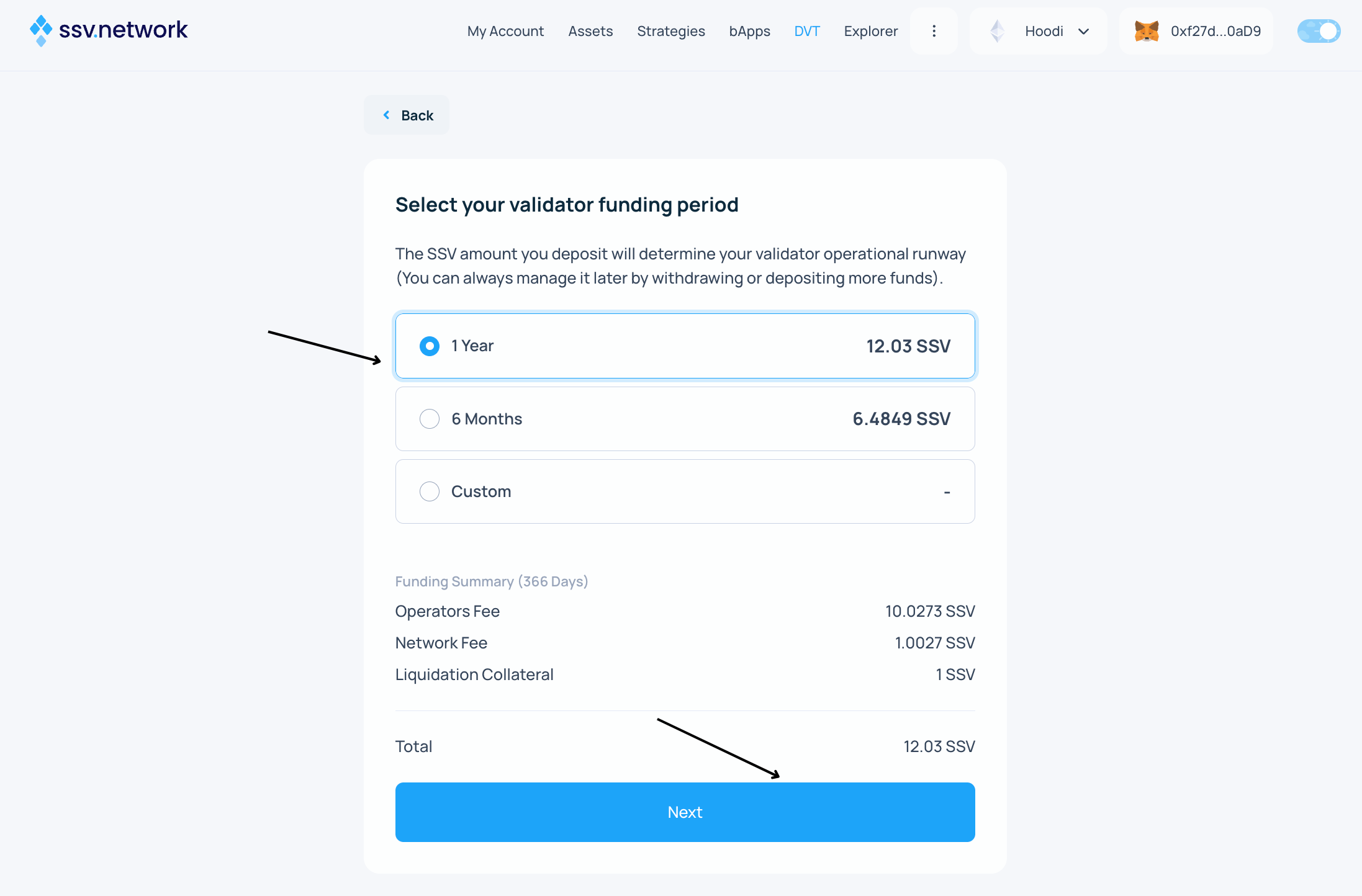Open the bApps navigation link
The image size is (1362, 896).
749,31
